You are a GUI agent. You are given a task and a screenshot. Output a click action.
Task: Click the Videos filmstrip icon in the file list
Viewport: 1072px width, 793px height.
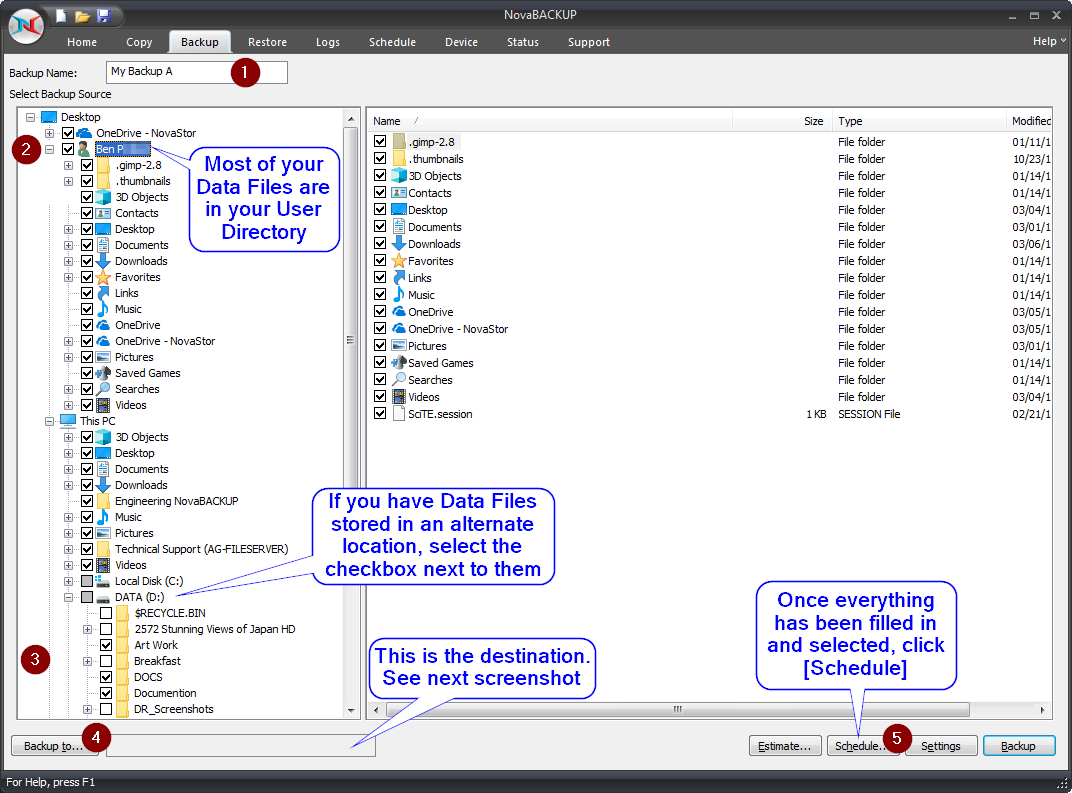coord(399,397)
